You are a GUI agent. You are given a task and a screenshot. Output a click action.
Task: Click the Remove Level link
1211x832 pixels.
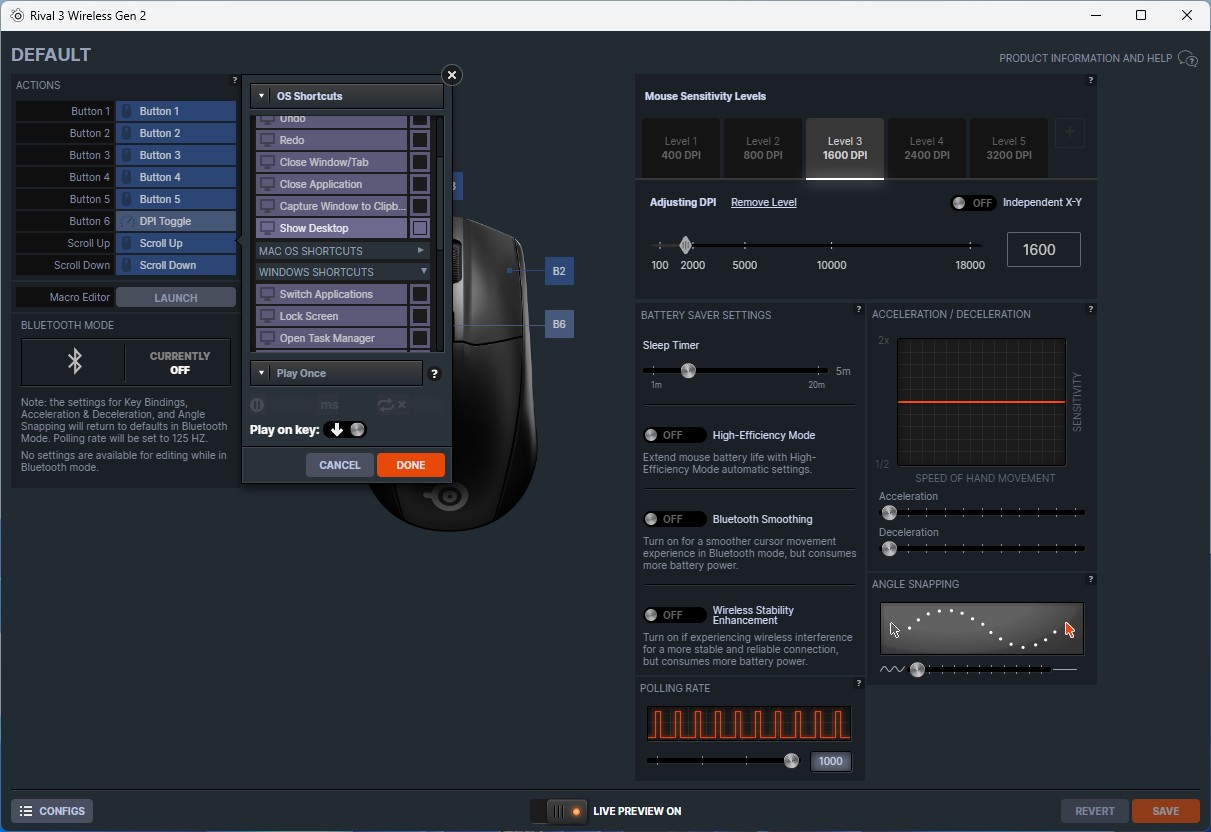[x=763, y=202]
